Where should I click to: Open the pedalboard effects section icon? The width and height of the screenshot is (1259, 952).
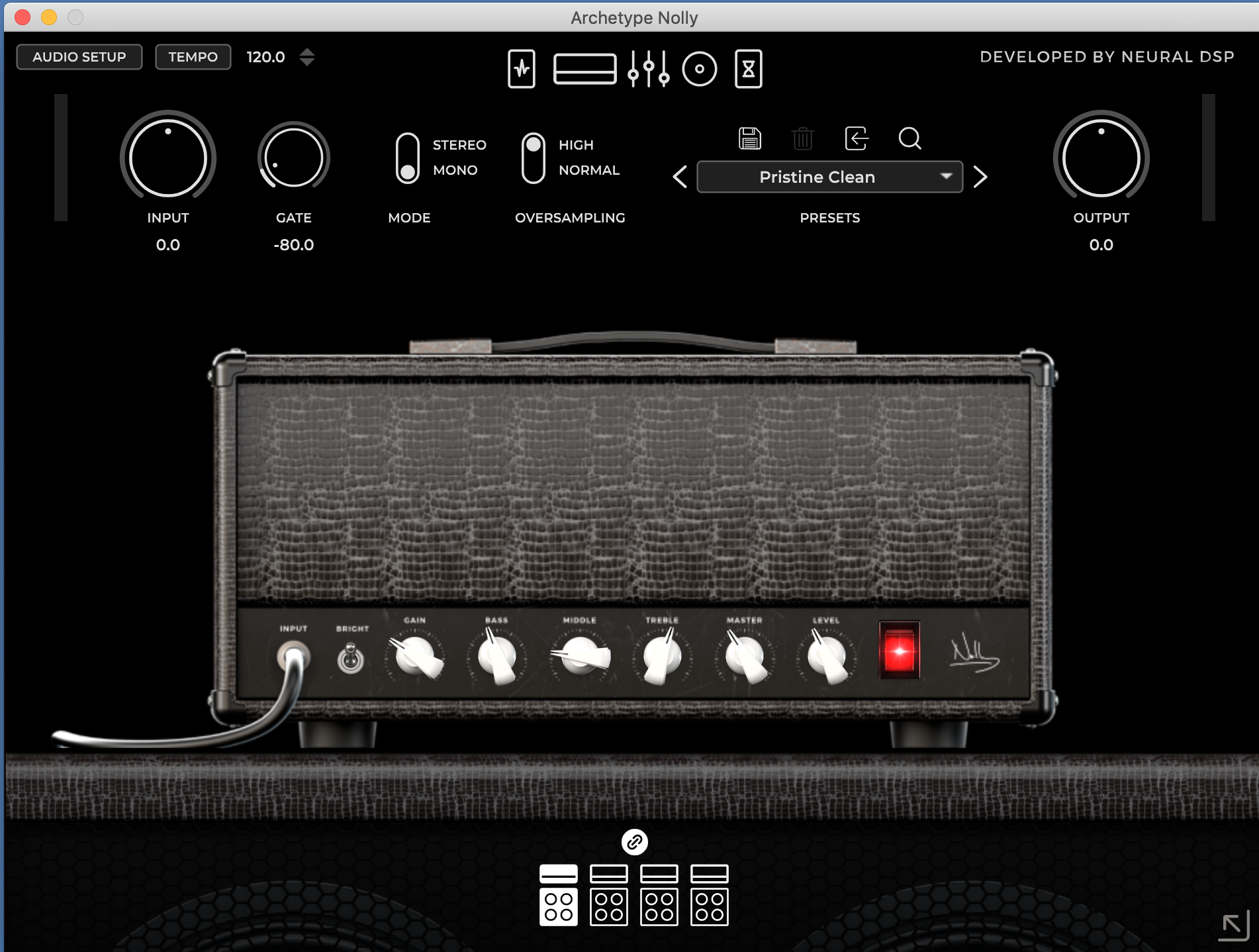[522, 69]
